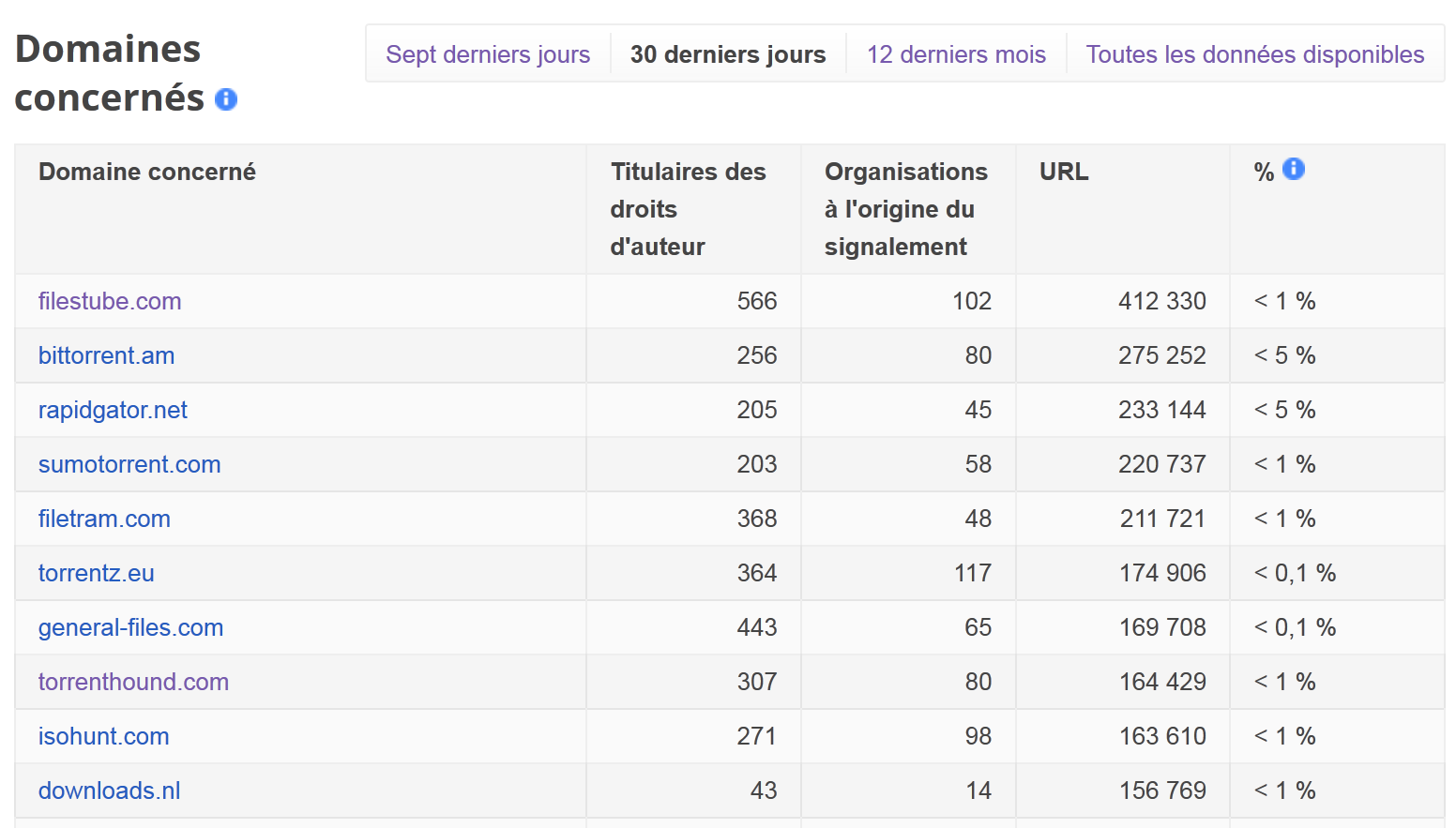Click the < 5 % value for bittorrent.am

(x=1285, y=355)
